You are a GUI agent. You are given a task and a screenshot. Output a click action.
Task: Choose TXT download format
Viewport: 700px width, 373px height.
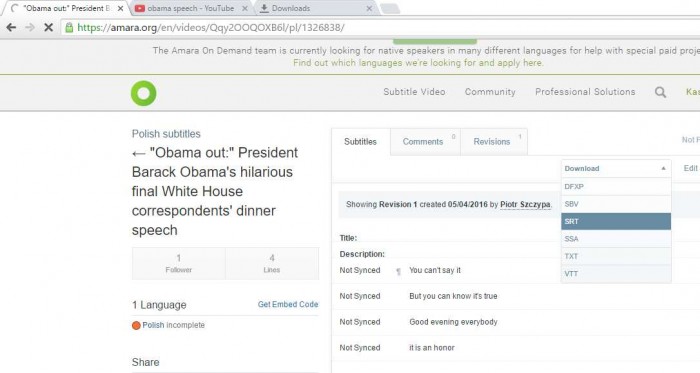pyautogui.click(x=616, y=256)
